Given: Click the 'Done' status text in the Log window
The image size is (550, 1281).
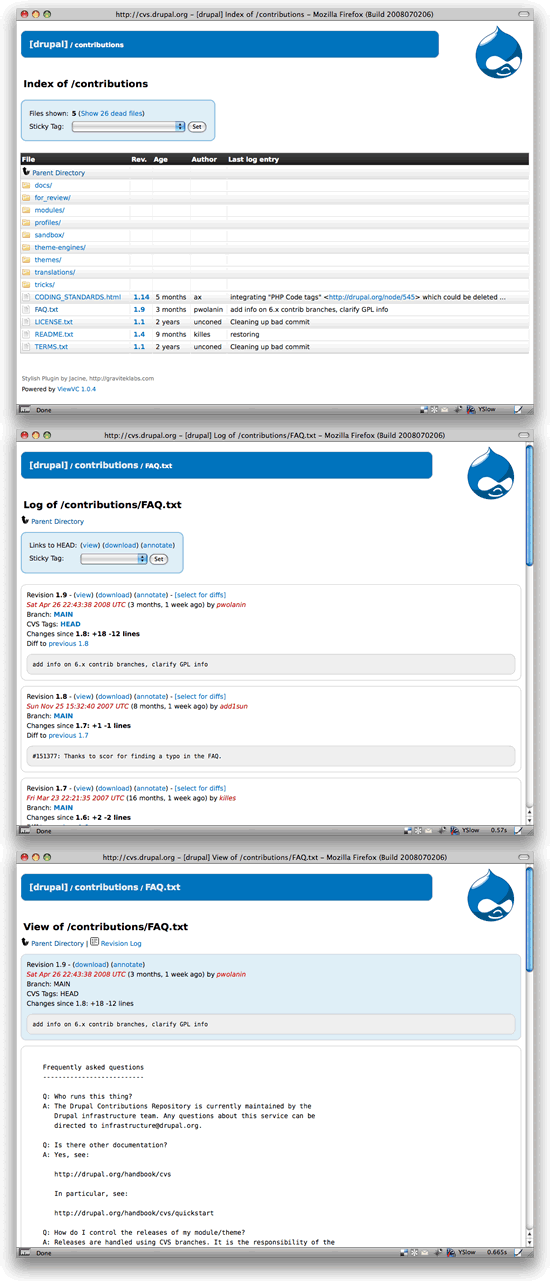Looking at the screenshot, I should click(44, 831).
